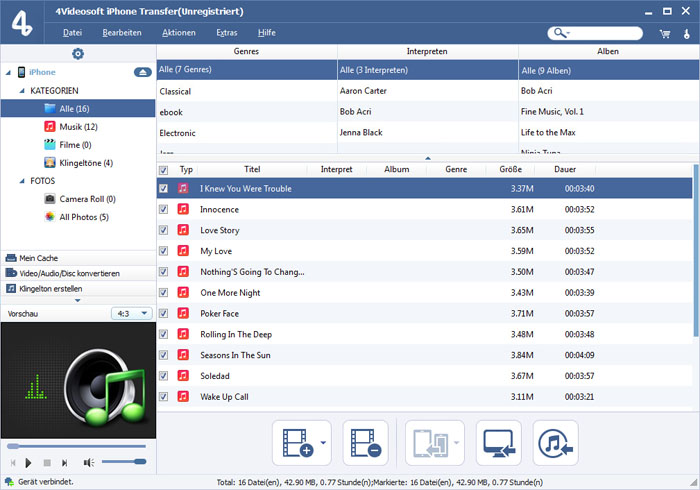Screen dimensions: 700x490
Task: Click the play button in preview
Action: pyautogui.click(x=28, y=463)
